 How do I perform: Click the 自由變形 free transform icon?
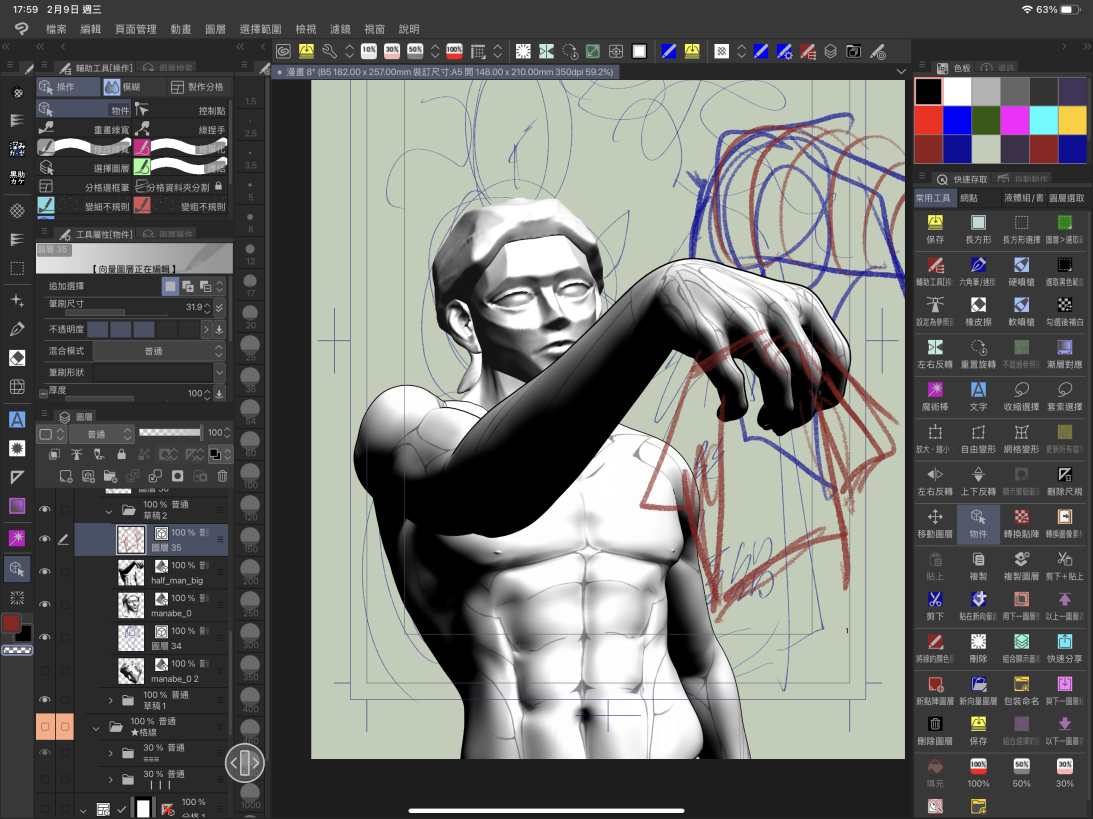[x=978, y=432]
